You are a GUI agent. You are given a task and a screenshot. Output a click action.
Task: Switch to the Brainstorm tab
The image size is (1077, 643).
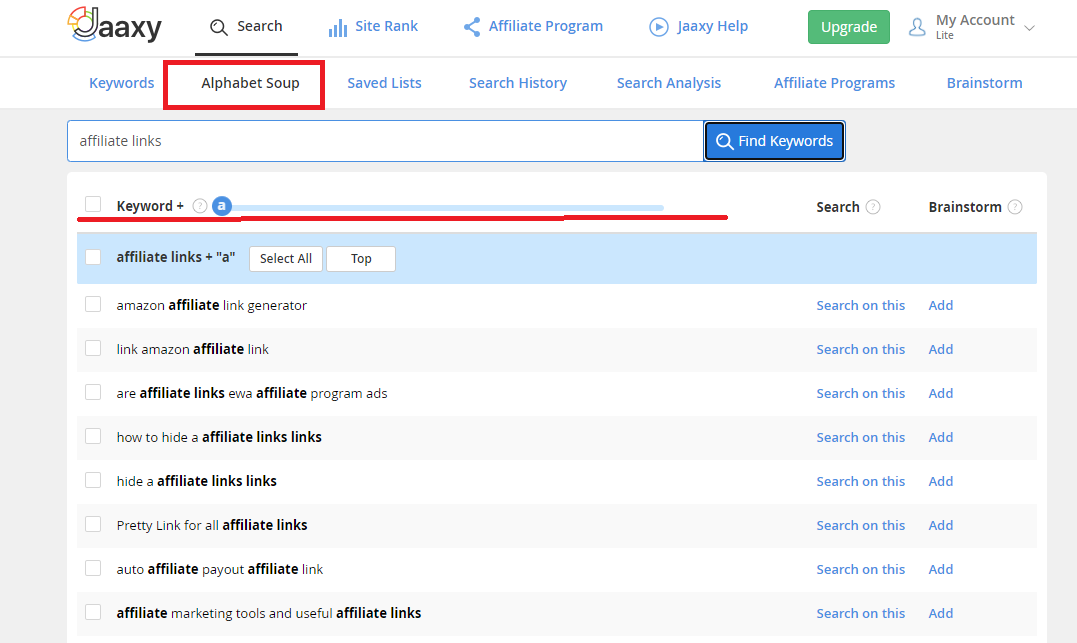[x=984, y=83]
